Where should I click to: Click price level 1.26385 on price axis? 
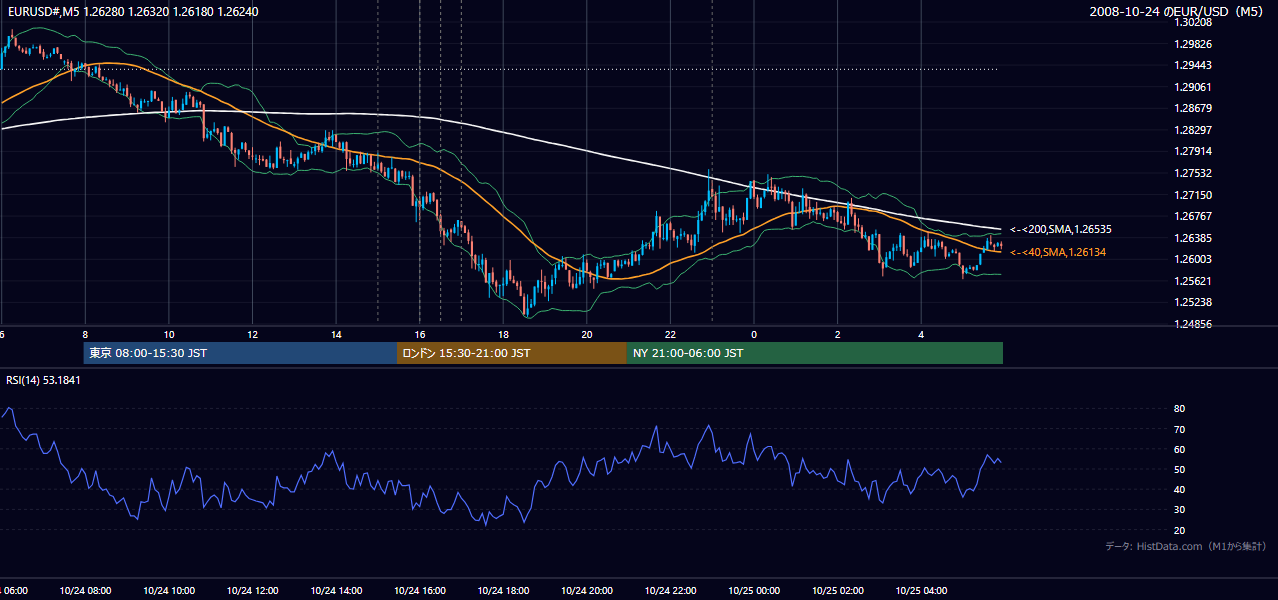1193,238
